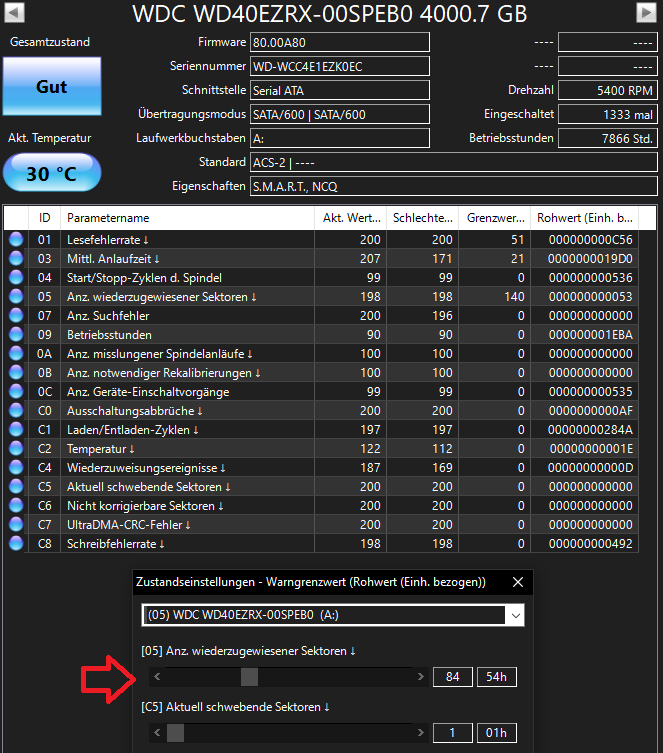
Task: Click the Eigenschaften field S.M.A.R.T., NCQ
Action: coord(454,186)
